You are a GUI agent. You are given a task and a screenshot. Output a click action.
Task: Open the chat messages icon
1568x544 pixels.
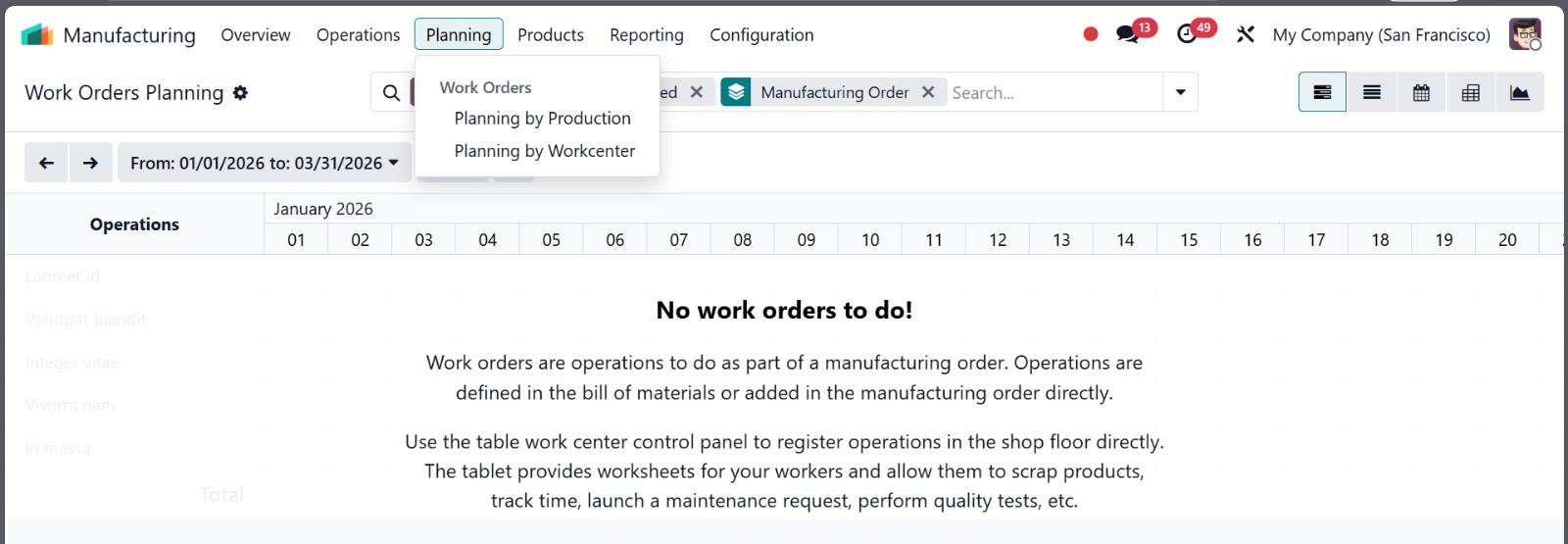[1127, 35]
